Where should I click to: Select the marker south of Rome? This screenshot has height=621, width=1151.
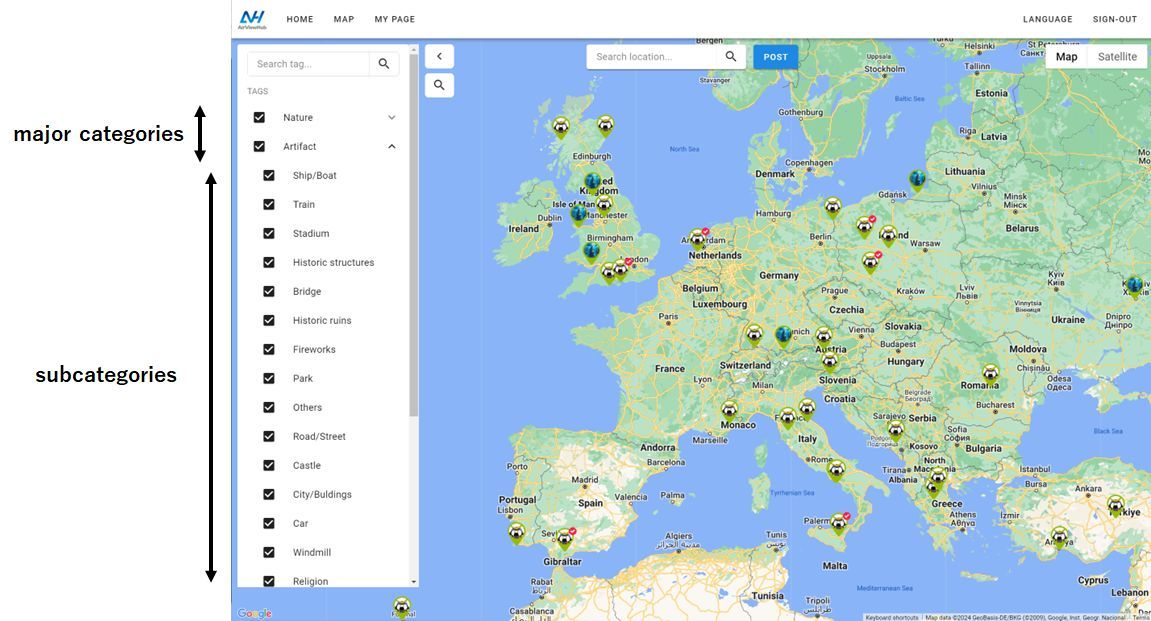(x=835, y=468)
